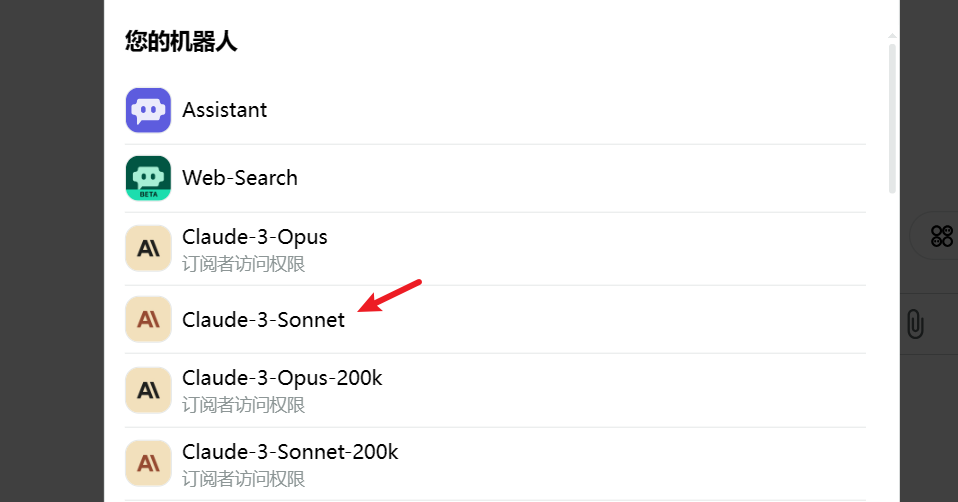Click the purple Assistant bot icon
The width and height of the screenshot is (958, 502).
coord(148,110)
